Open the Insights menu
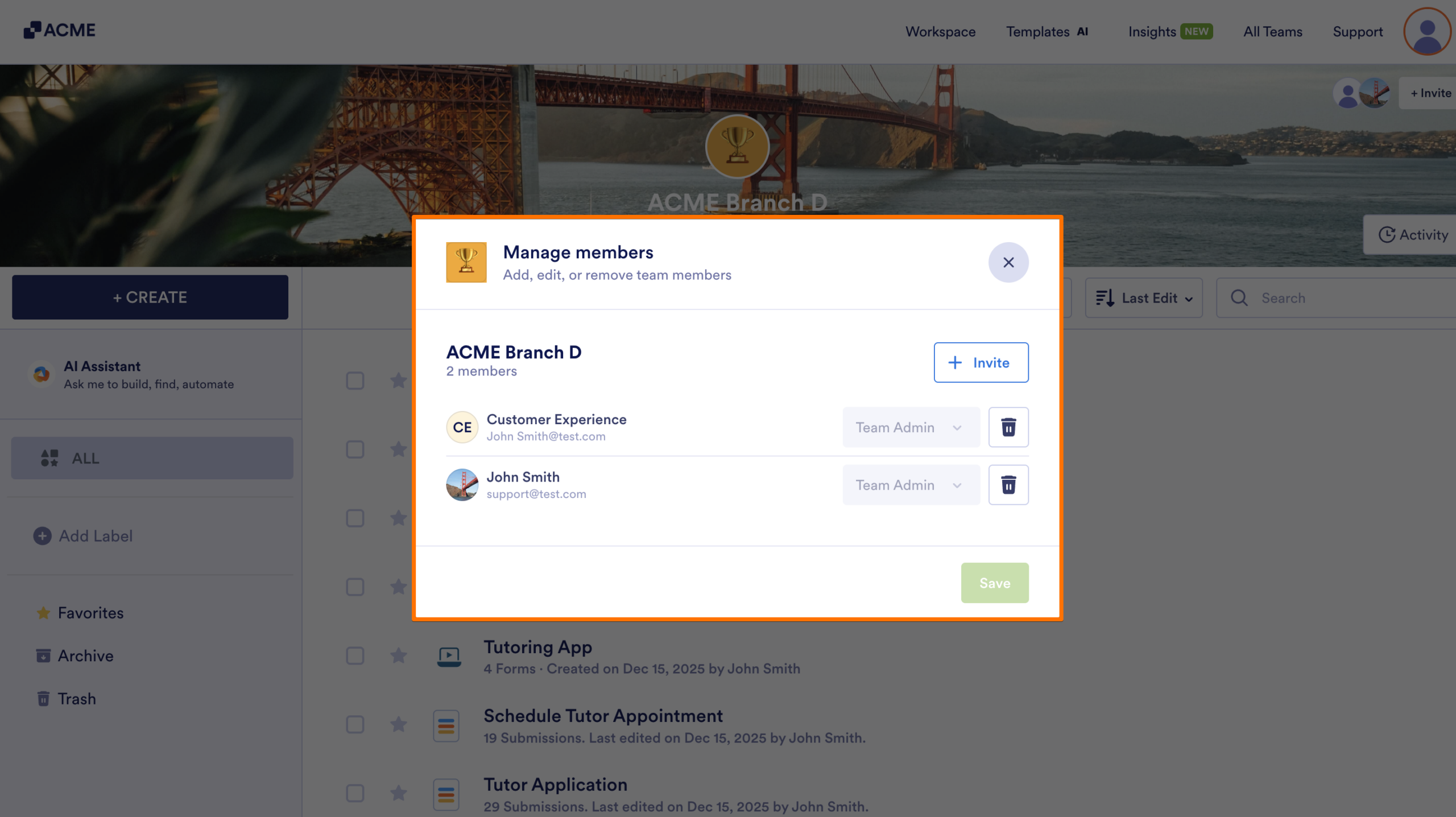The height and width of the screenshot is (817, 1456). click(x=1151, y=31)
